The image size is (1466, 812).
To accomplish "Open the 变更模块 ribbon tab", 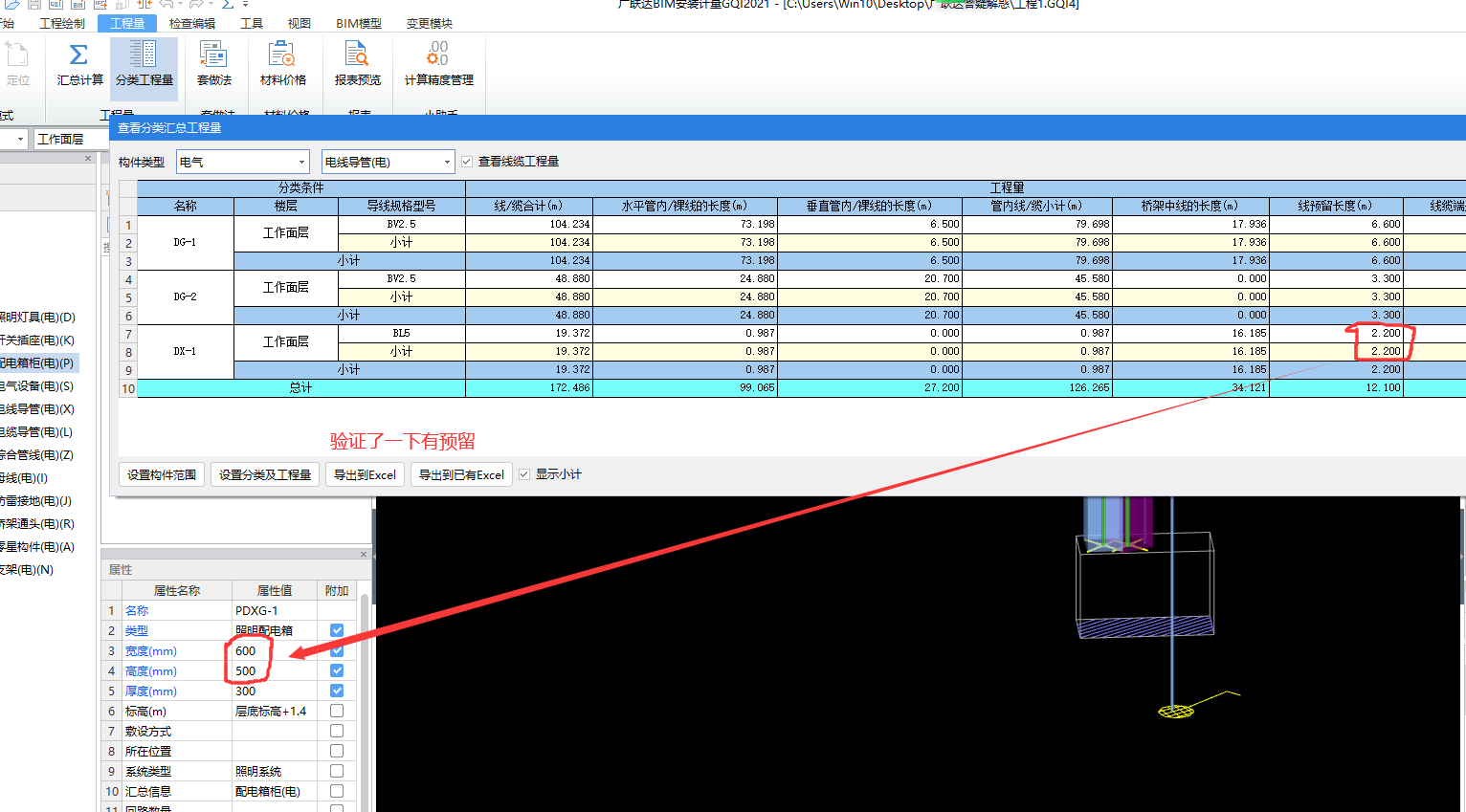I will tap(430, 23).
